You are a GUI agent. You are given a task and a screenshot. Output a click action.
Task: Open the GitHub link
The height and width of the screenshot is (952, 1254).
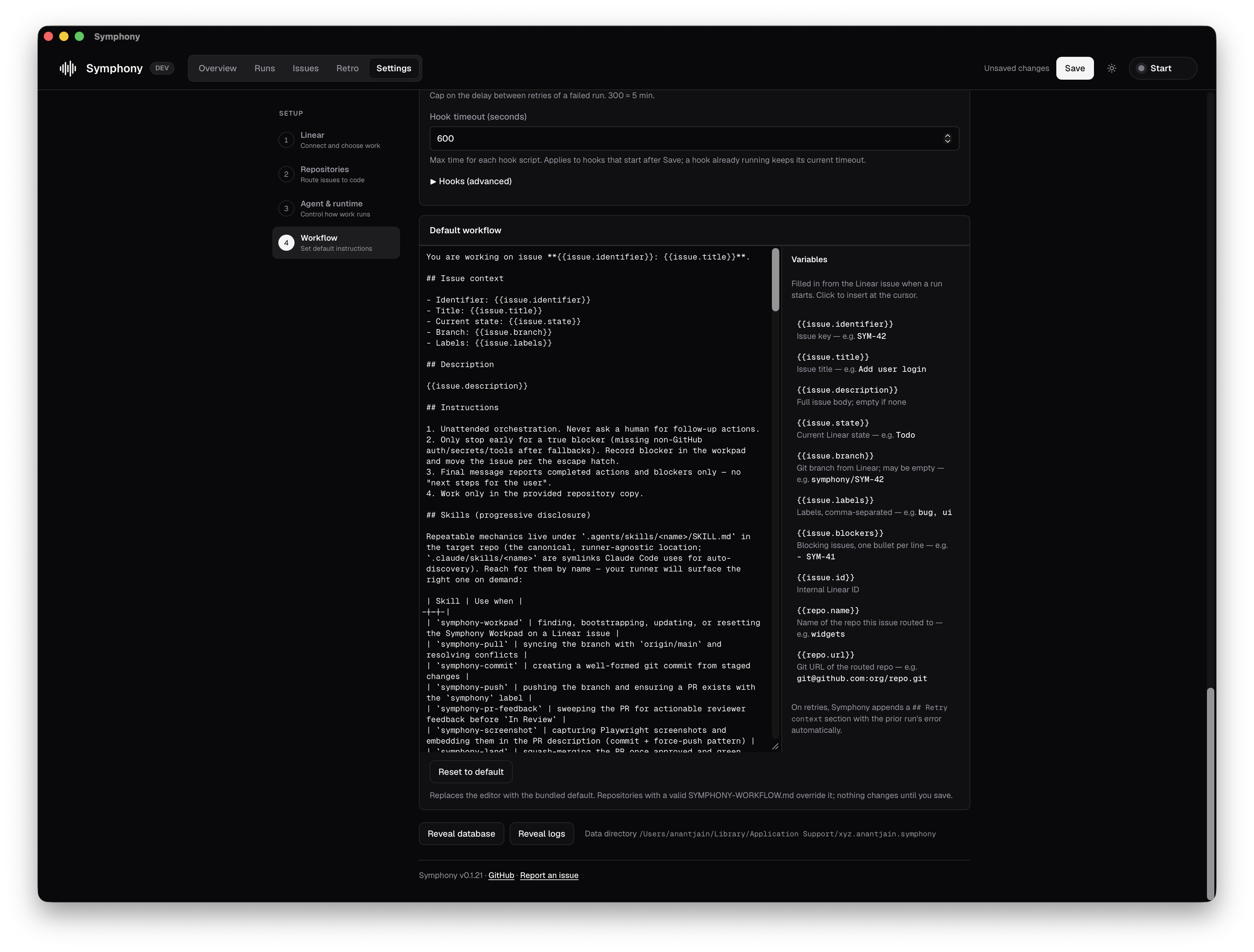pos(501,875)
